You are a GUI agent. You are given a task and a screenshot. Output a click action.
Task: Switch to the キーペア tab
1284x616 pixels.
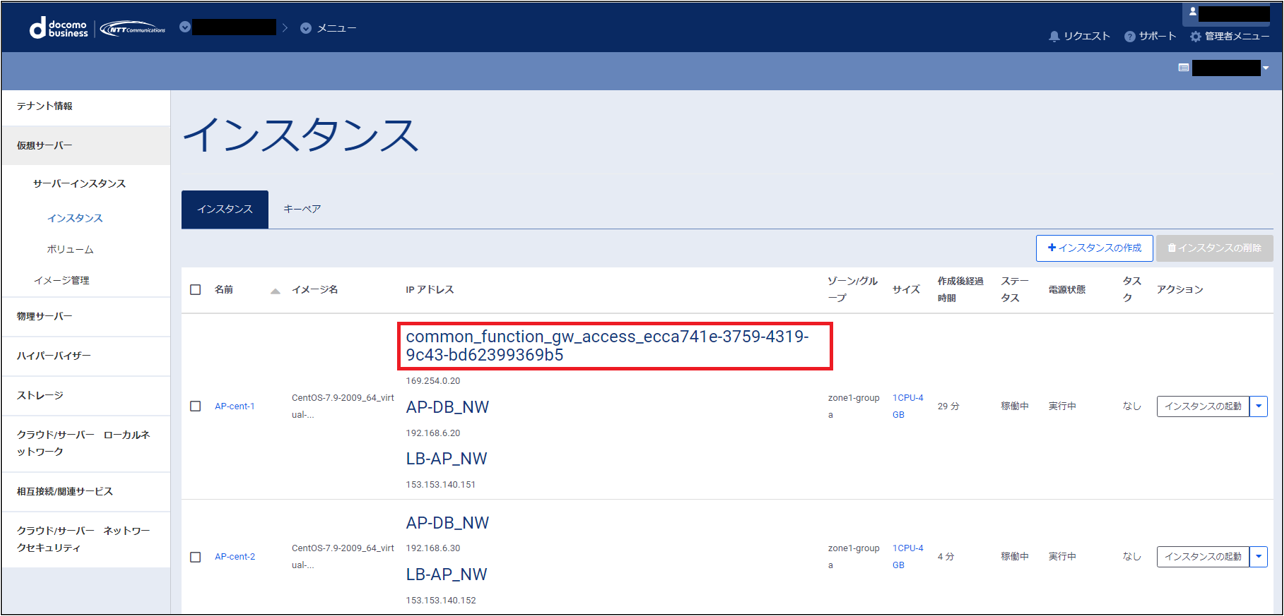[x=302, y=209]
